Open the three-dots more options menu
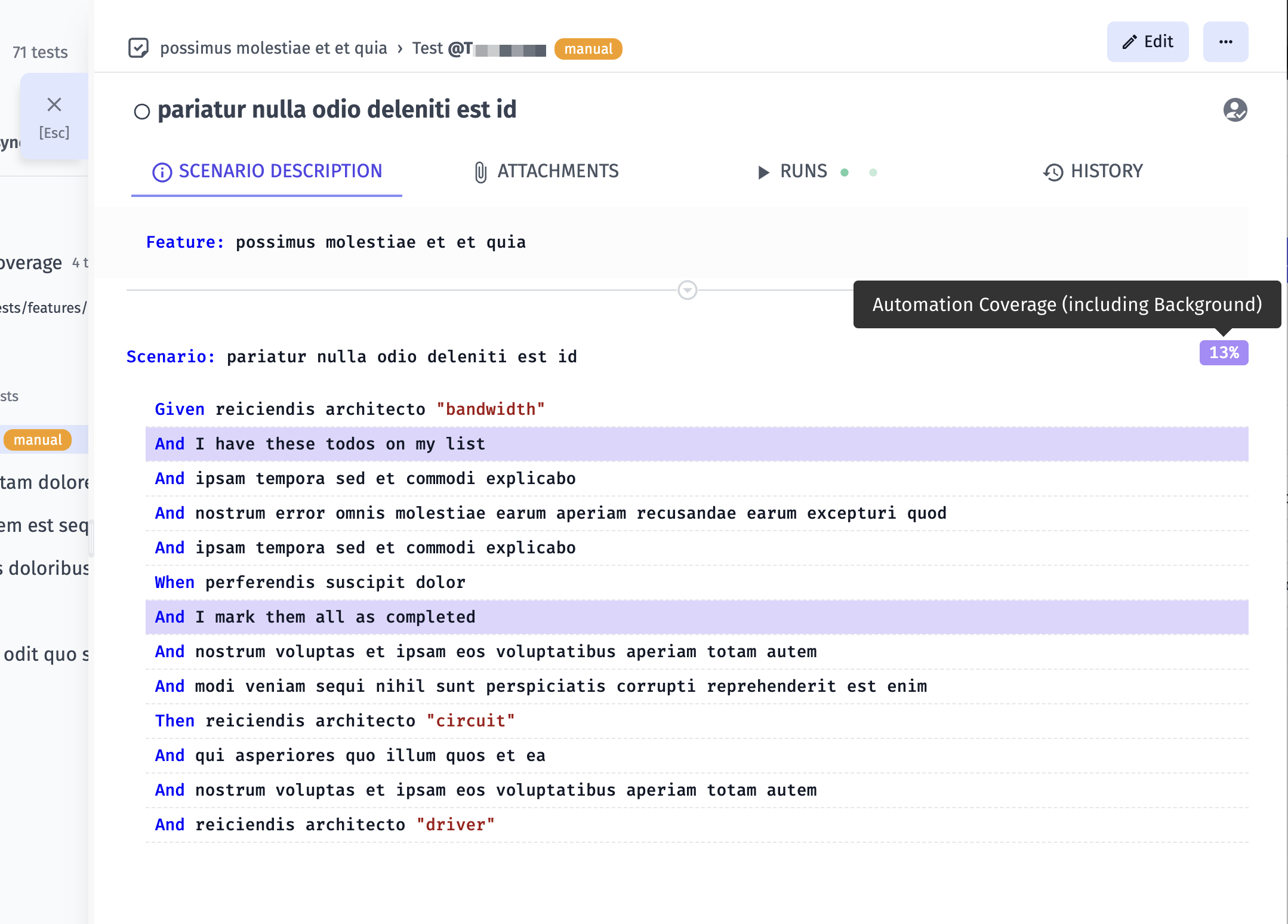This screenshot has width=1288, height=924. 1225,42
